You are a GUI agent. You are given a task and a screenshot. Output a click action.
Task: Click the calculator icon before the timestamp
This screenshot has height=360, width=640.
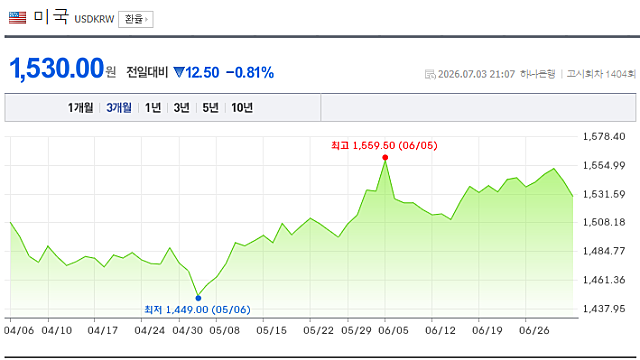[430, 74]
